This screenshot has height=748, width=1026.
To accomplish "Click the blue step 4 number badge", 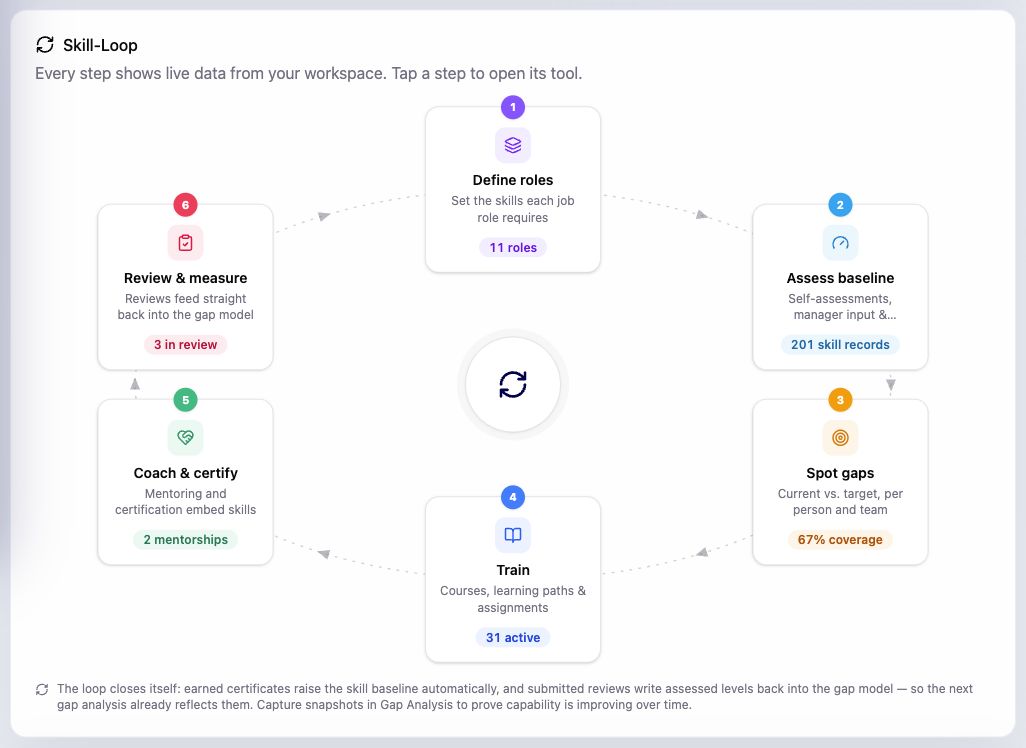I will [x=513, y=497].
